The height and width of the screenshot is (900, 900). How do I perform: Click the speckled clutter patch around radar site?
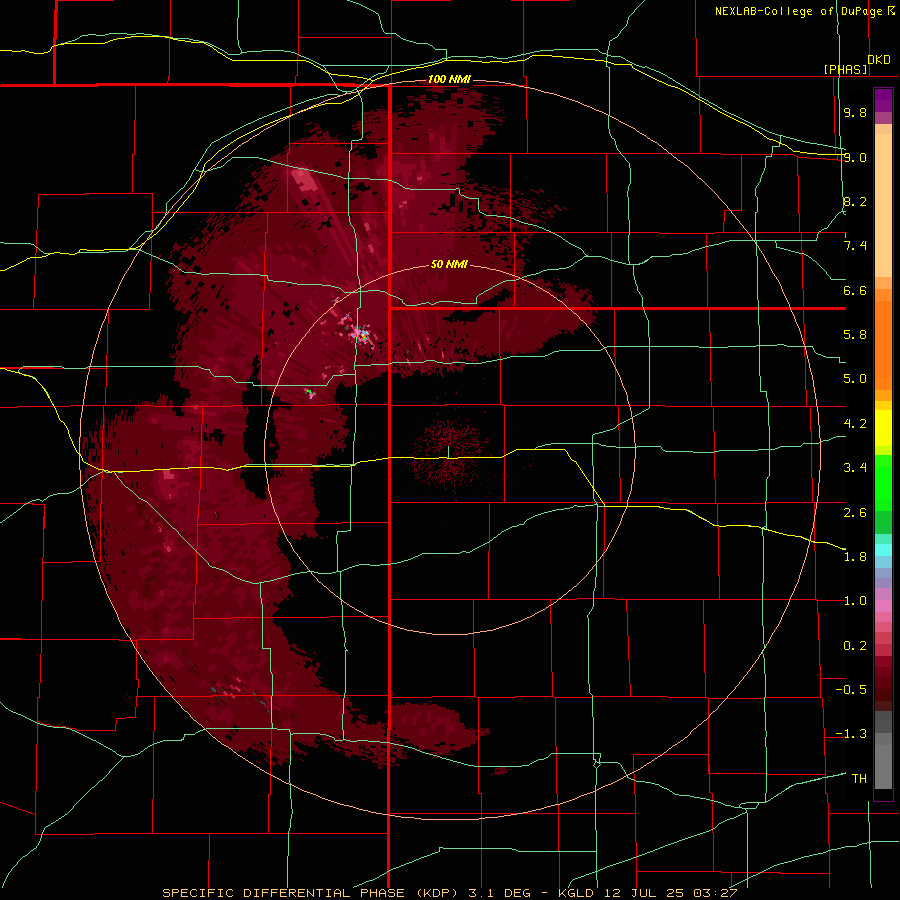tap(448, 452)
